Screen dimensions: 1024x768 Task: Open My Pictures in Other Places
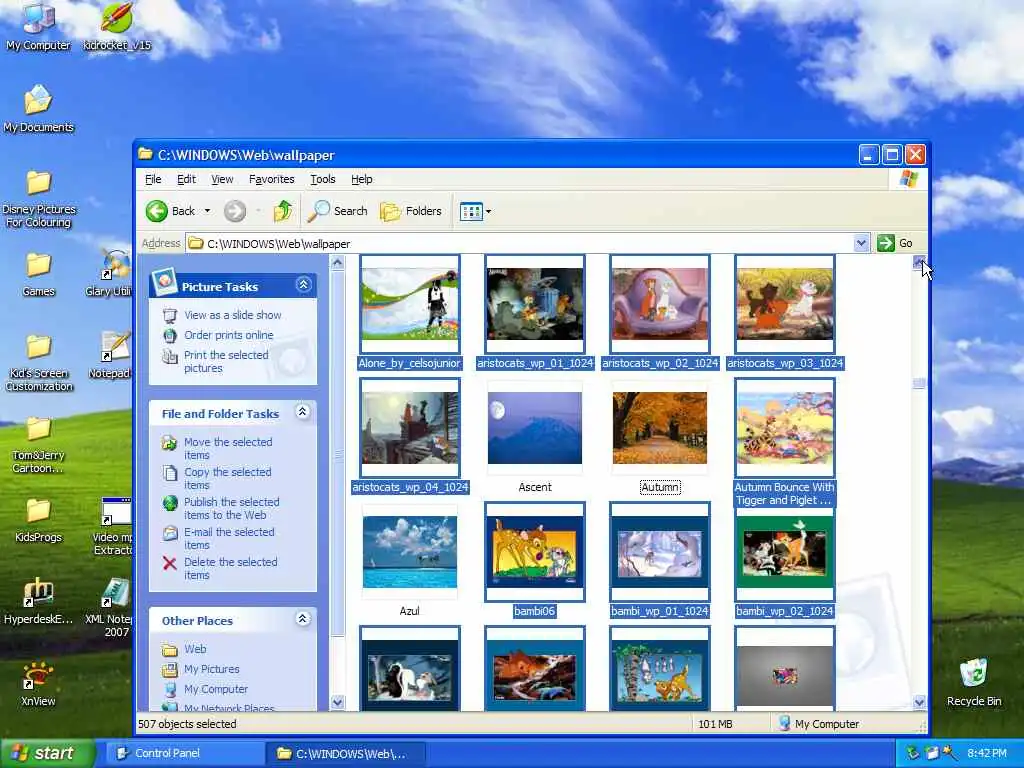(x=212, y=669)
